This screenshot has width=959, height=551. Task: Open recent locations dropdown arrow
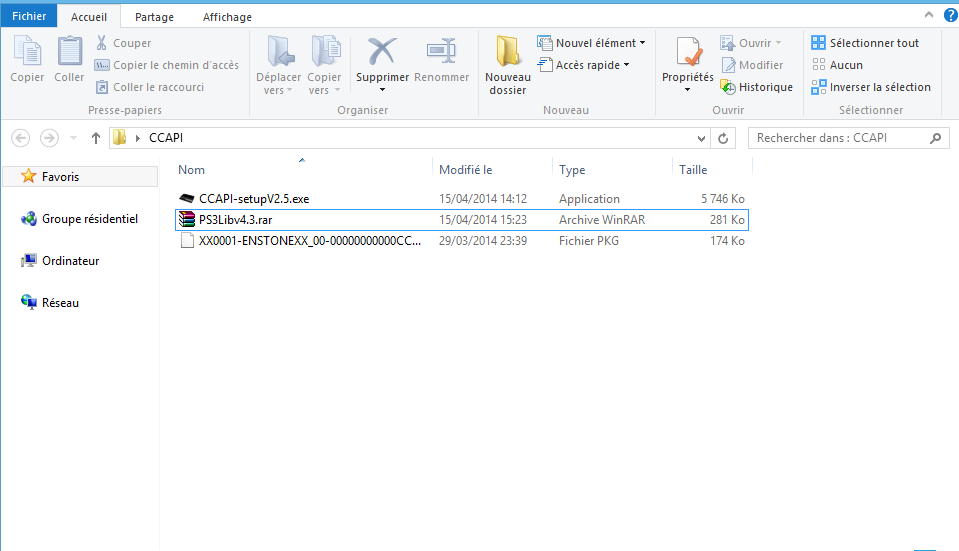point(73,138)
